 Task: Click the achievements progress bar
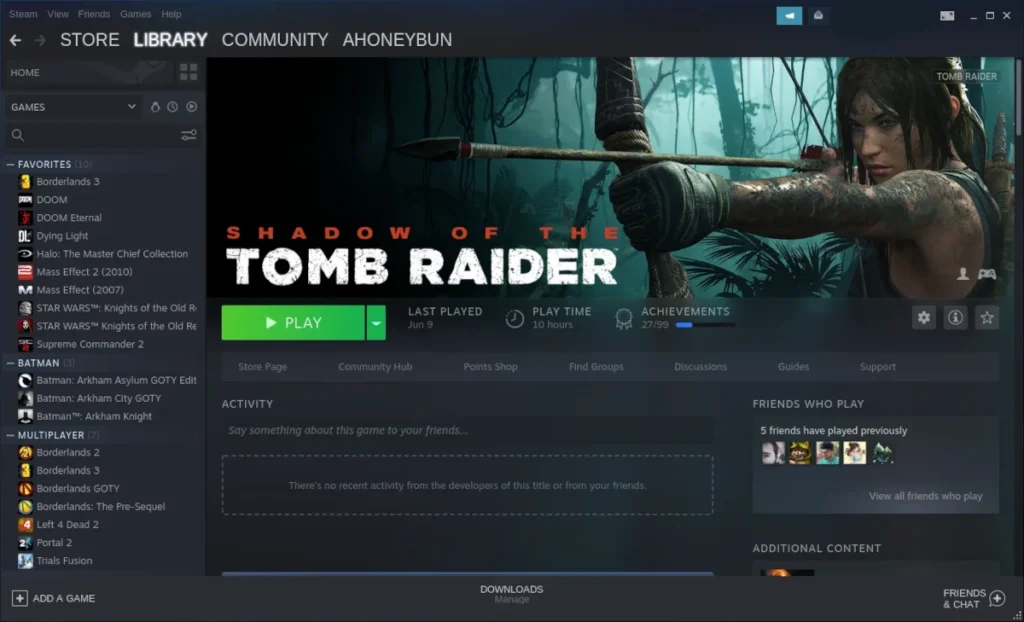tap(705, 325)
